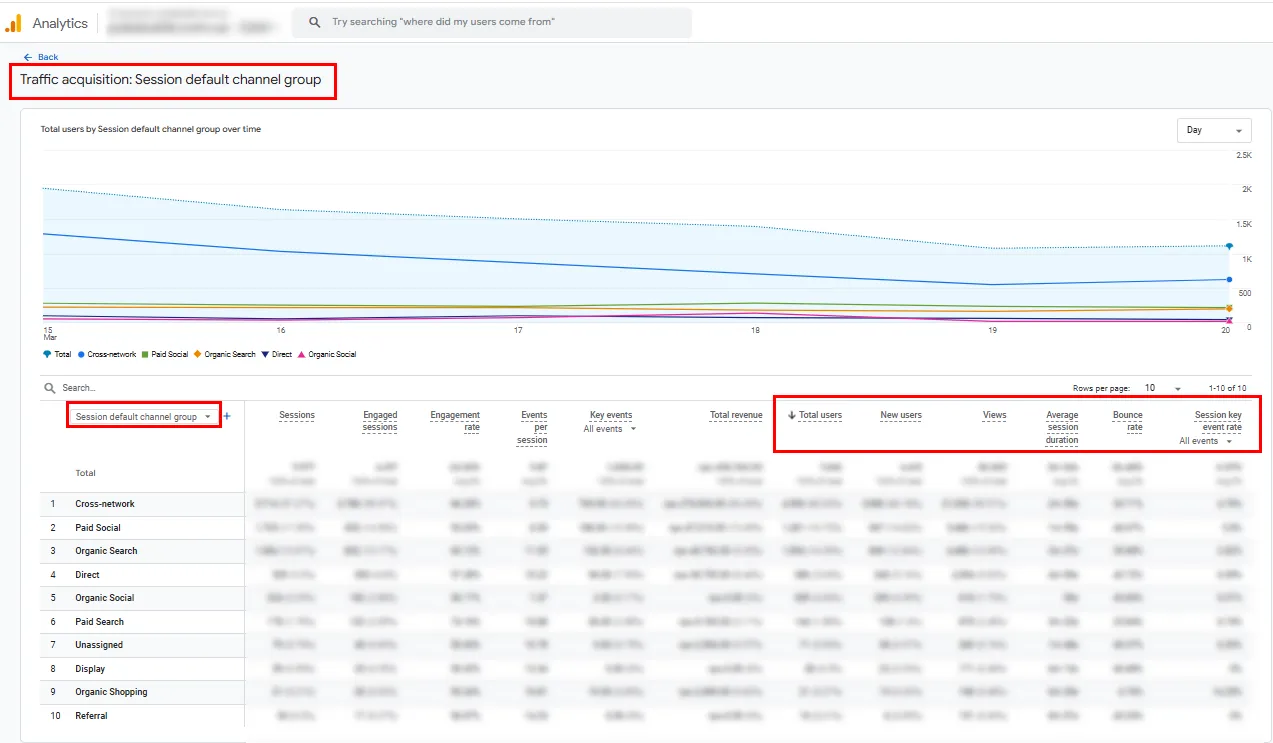The image size is (1273, 743).
Task: Open the Day time granularity dropdown
Action: pos(1213,130)
